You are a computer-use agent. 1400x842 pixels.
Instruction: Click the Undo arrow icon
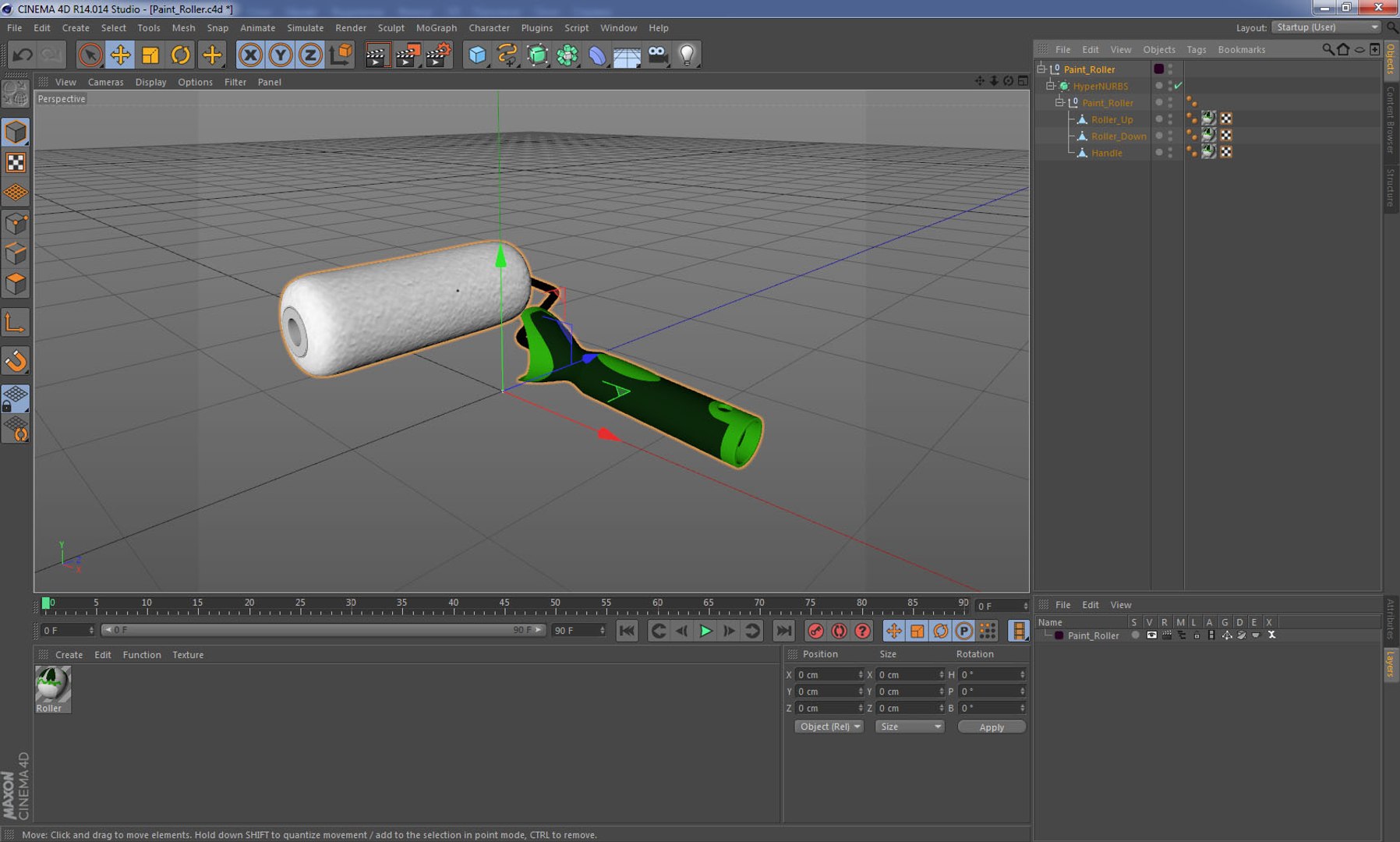pyautogui.click(x=23, y=55)
